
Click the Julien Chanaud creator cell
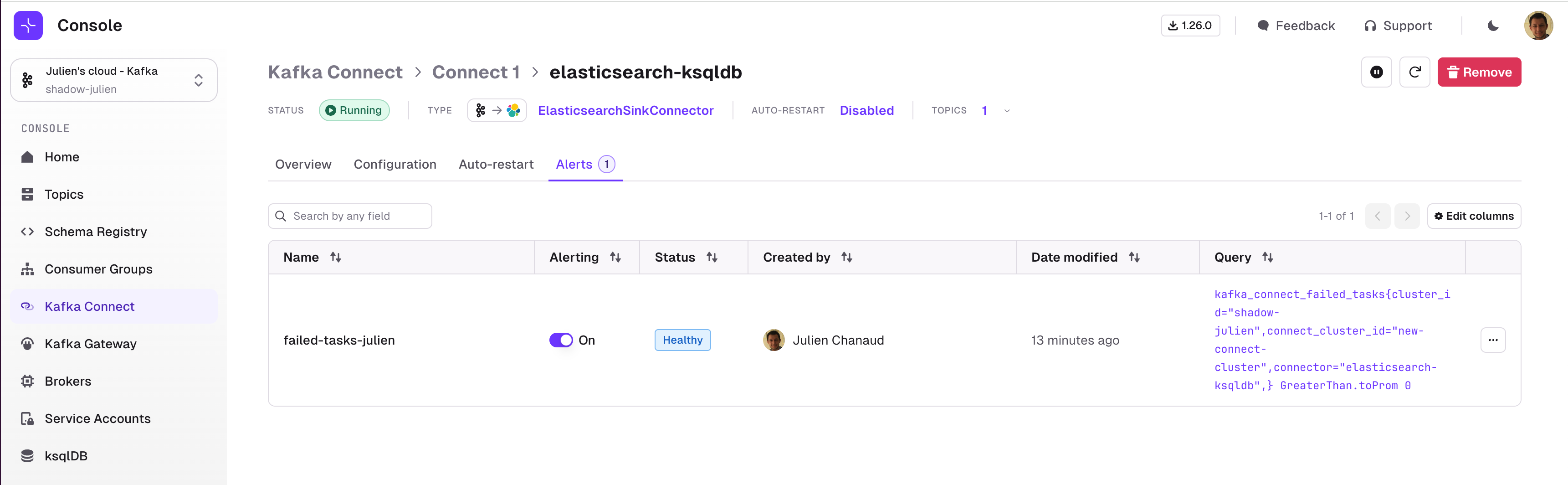point(824,341)
